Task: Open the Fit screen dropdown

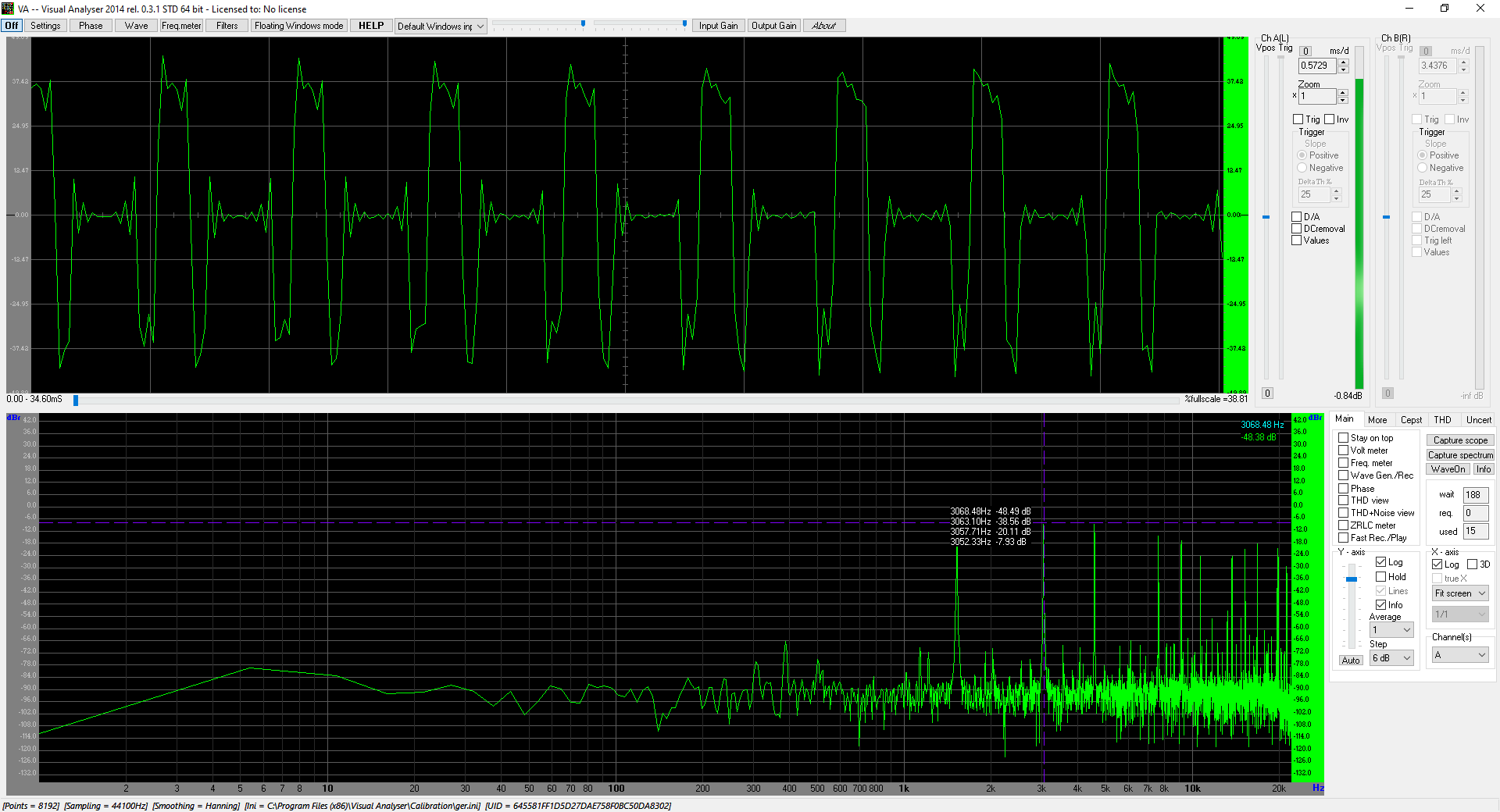Action: (x=1459, y=593)
